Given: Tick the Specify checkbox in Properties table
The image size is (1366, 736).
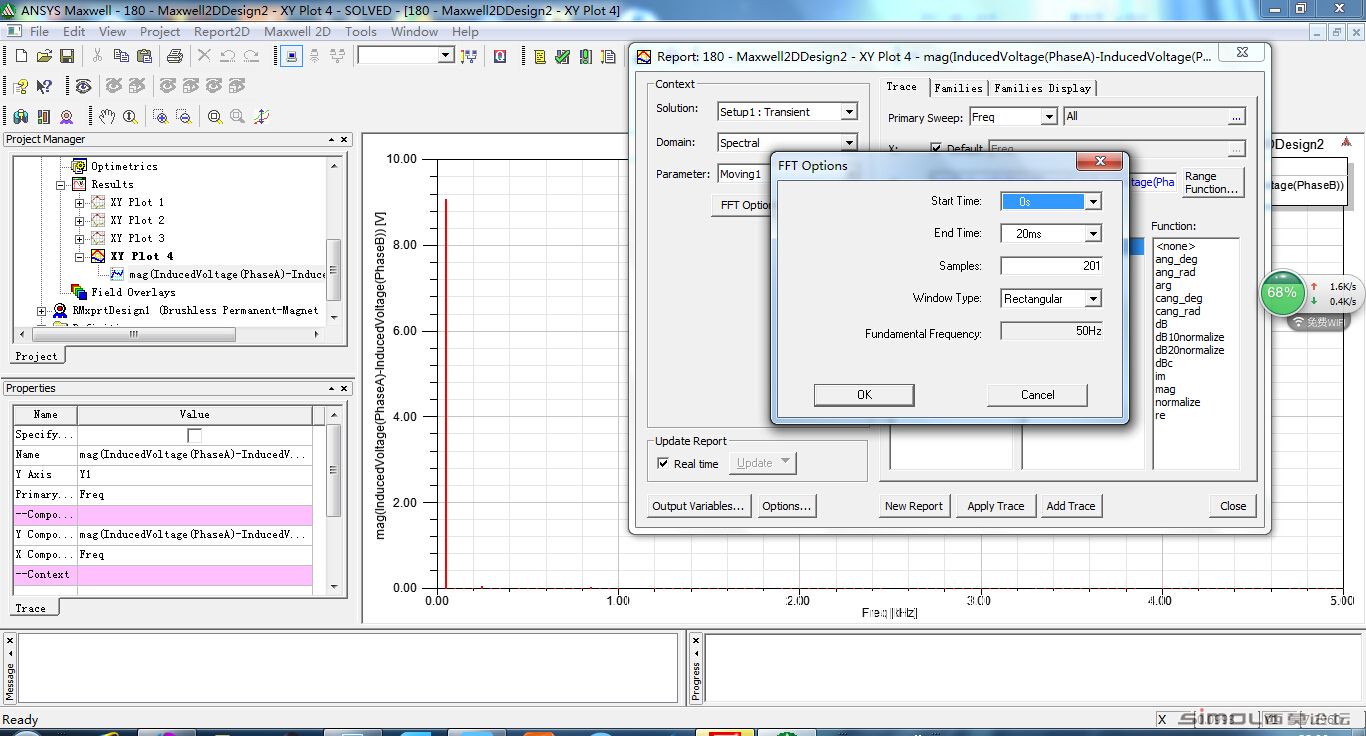Looking at the screenshot, I should 194,435.
